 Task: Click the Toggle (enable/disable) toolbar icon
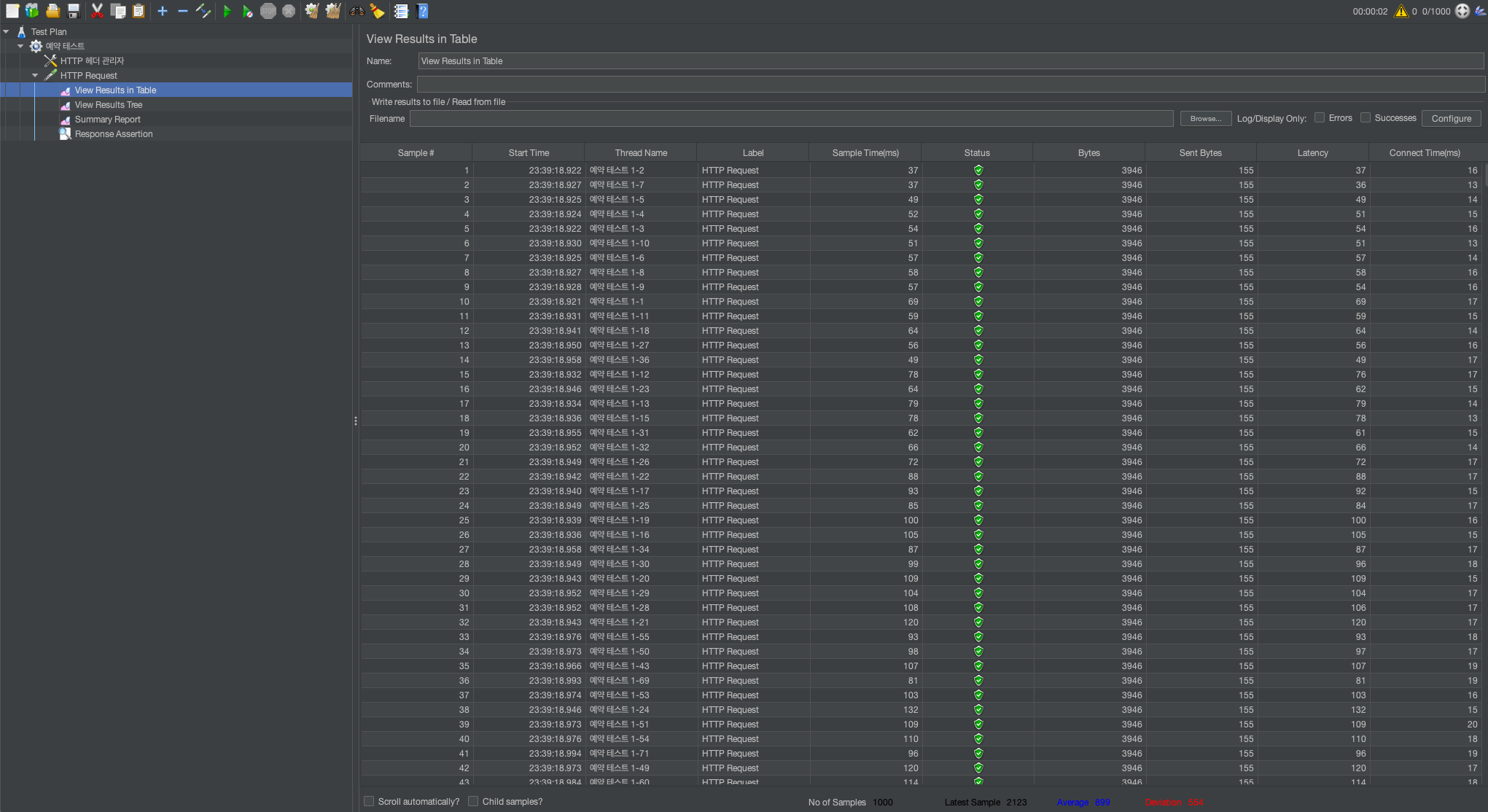203,11
